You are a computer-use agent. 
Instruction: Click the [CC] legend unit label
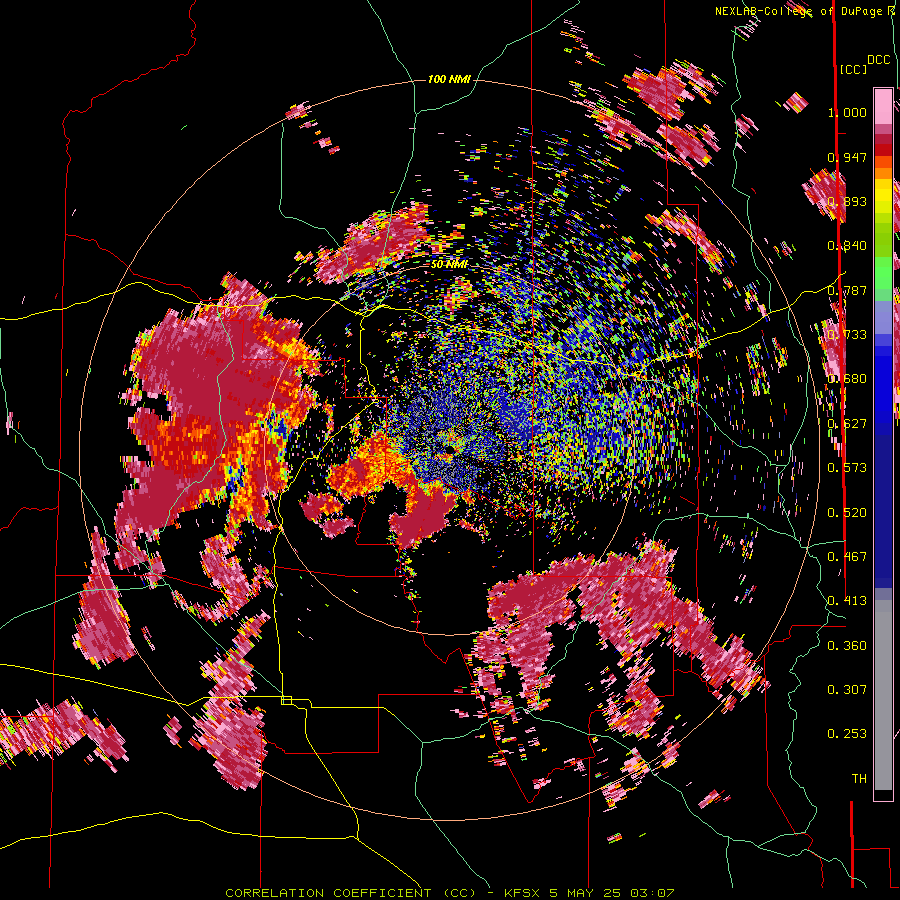tap(854, 69)
